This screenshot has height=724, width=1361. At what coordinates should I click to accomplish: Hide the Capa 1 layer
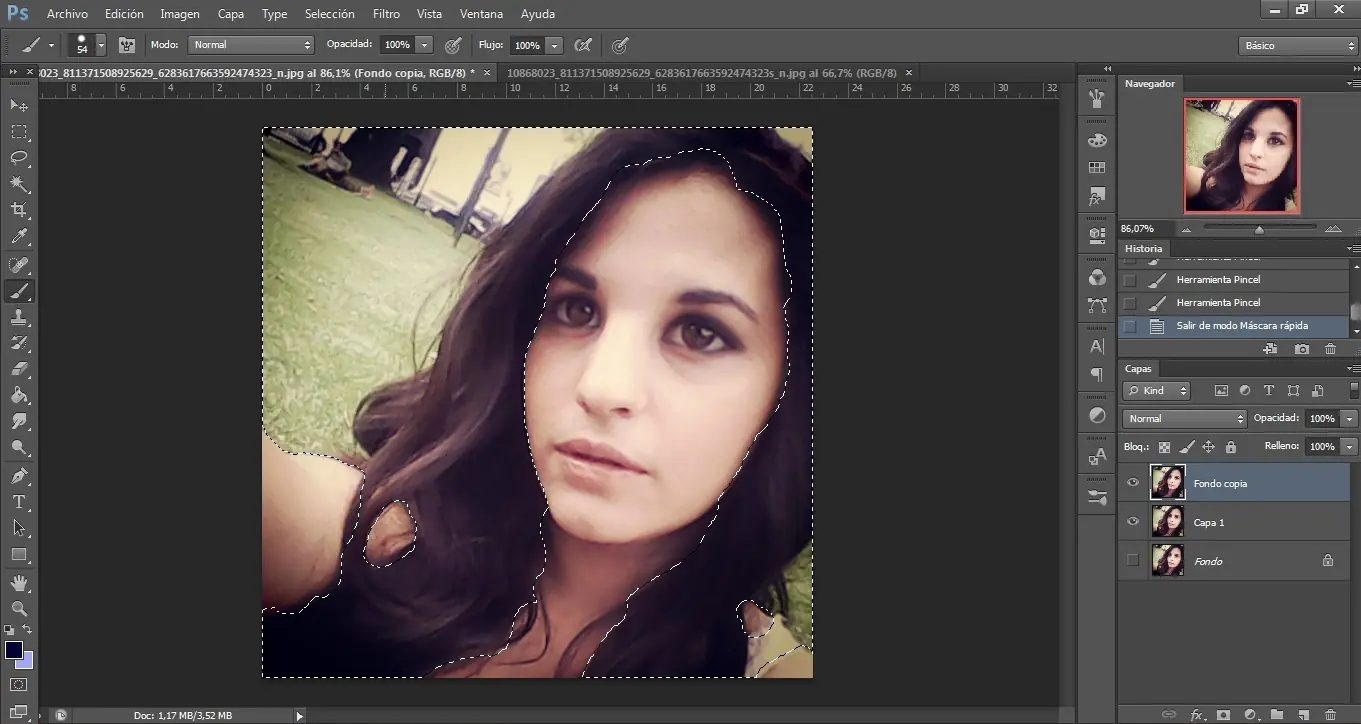(1133, 522)
